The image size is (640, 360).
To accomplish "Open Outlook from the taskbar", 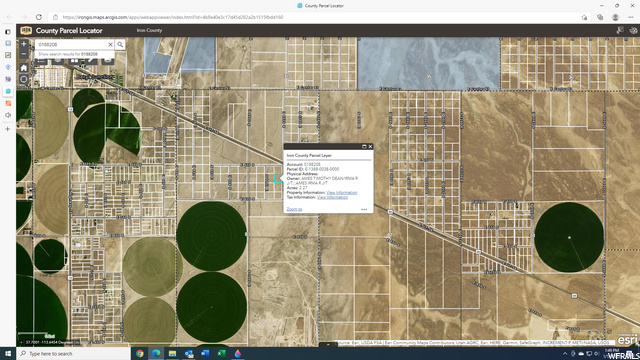I will click(189, 353).
